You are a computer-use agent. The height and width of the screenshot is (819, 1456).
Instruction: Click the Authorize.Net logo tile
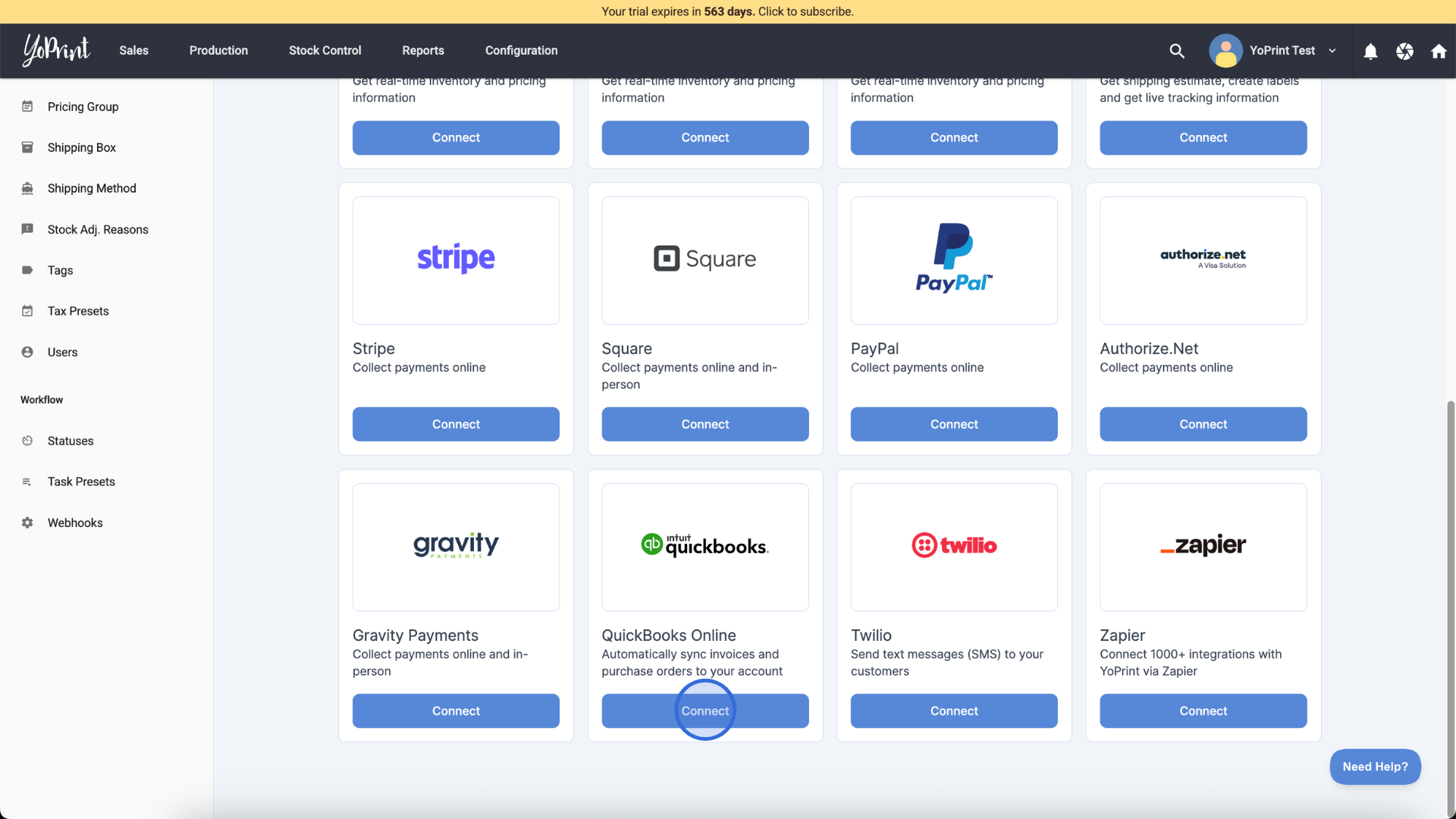(x=1203, y=260)
